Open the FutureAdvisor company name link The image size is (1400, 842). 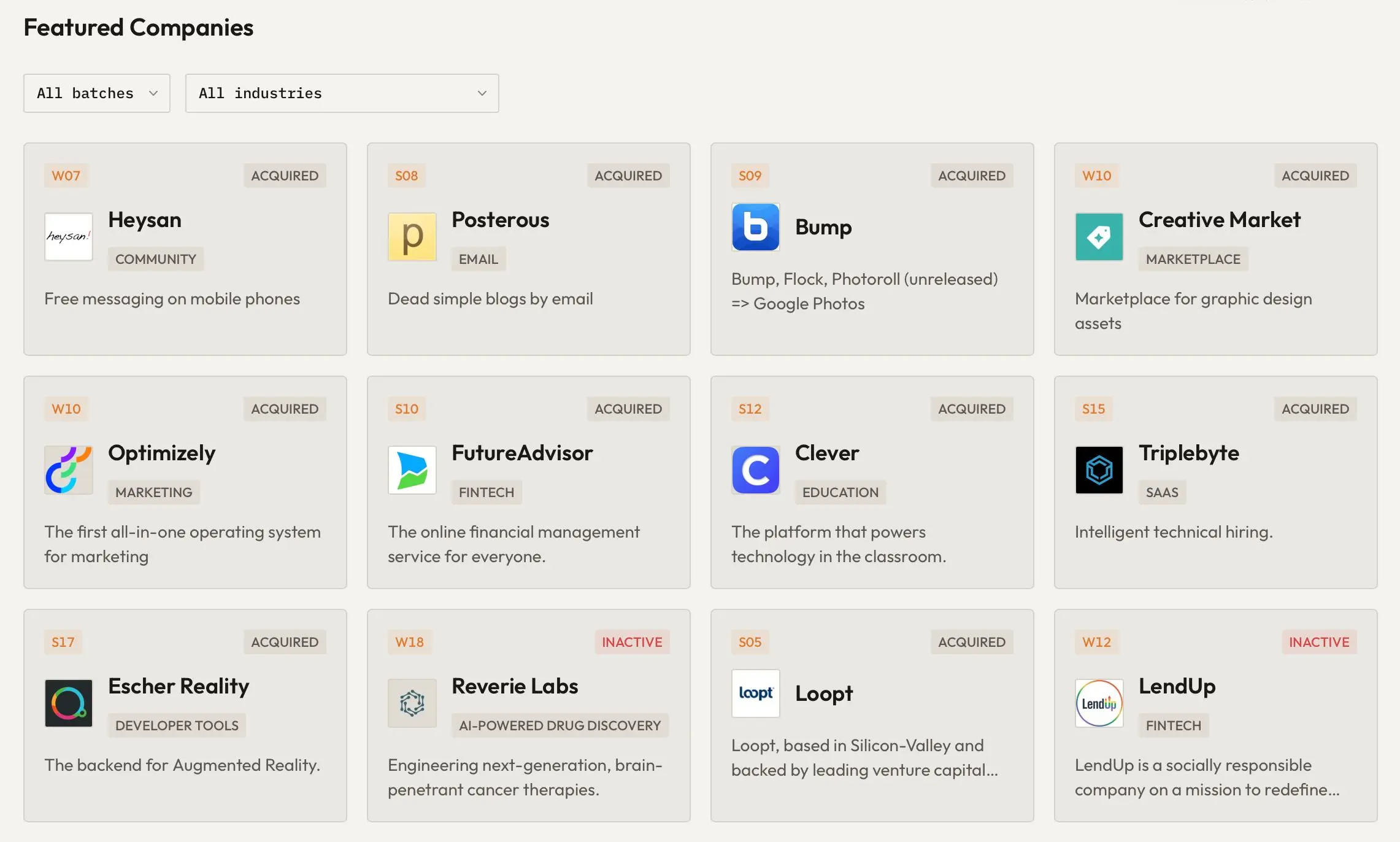(x=522, y=453)
